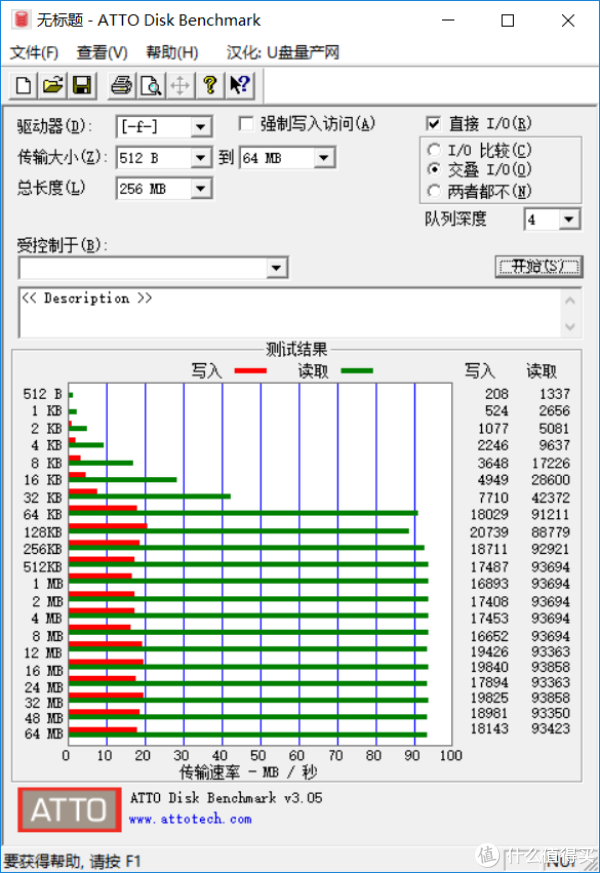Select the I/O 比较 radio option
Screen dimensions: 600x873
point(433,150)
